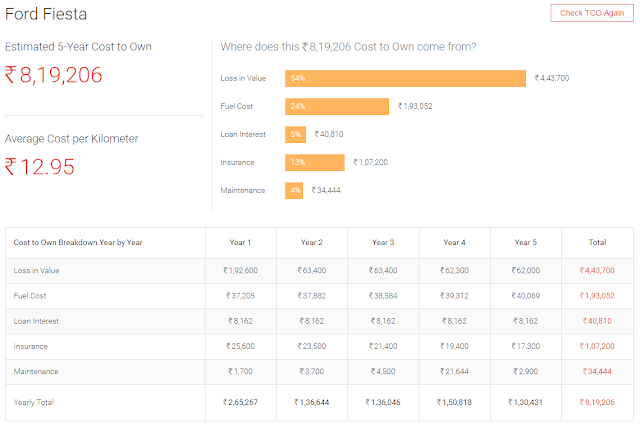
Task: Click the Ford Fiesta heading
Action: tap(46, 14)
